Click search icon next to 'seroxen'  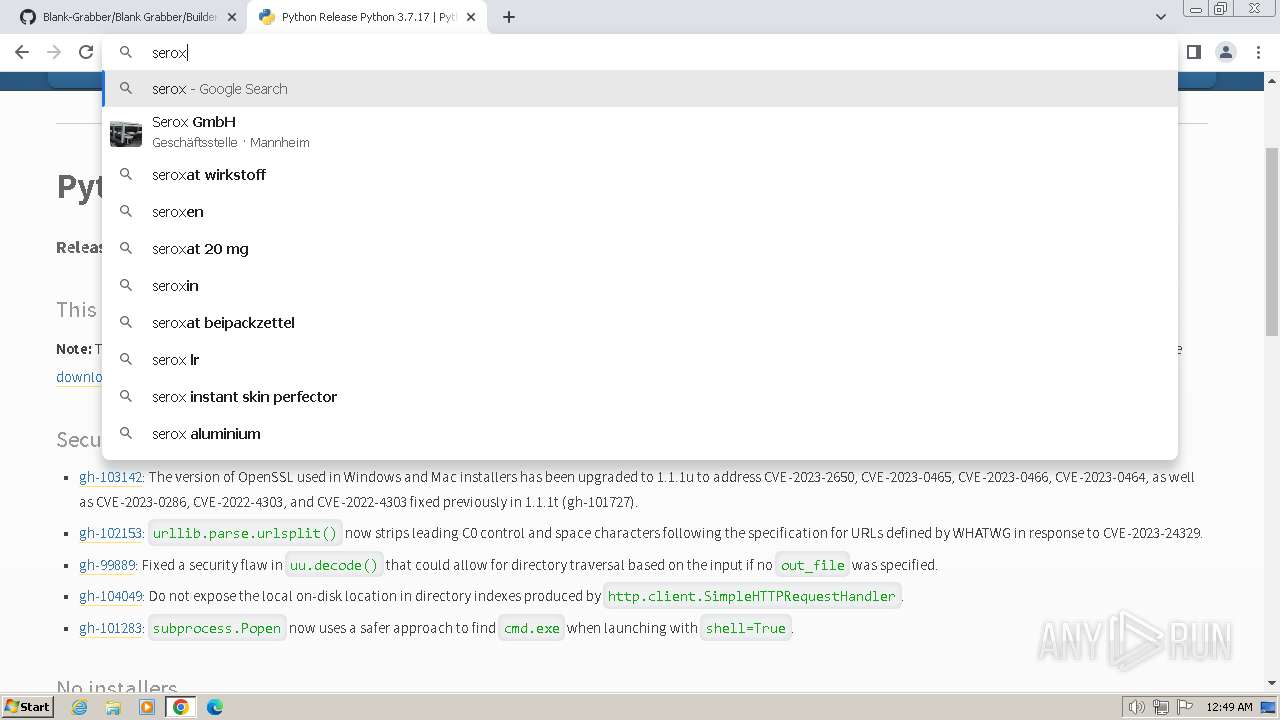pyautogui.click(x=126, y=212)
